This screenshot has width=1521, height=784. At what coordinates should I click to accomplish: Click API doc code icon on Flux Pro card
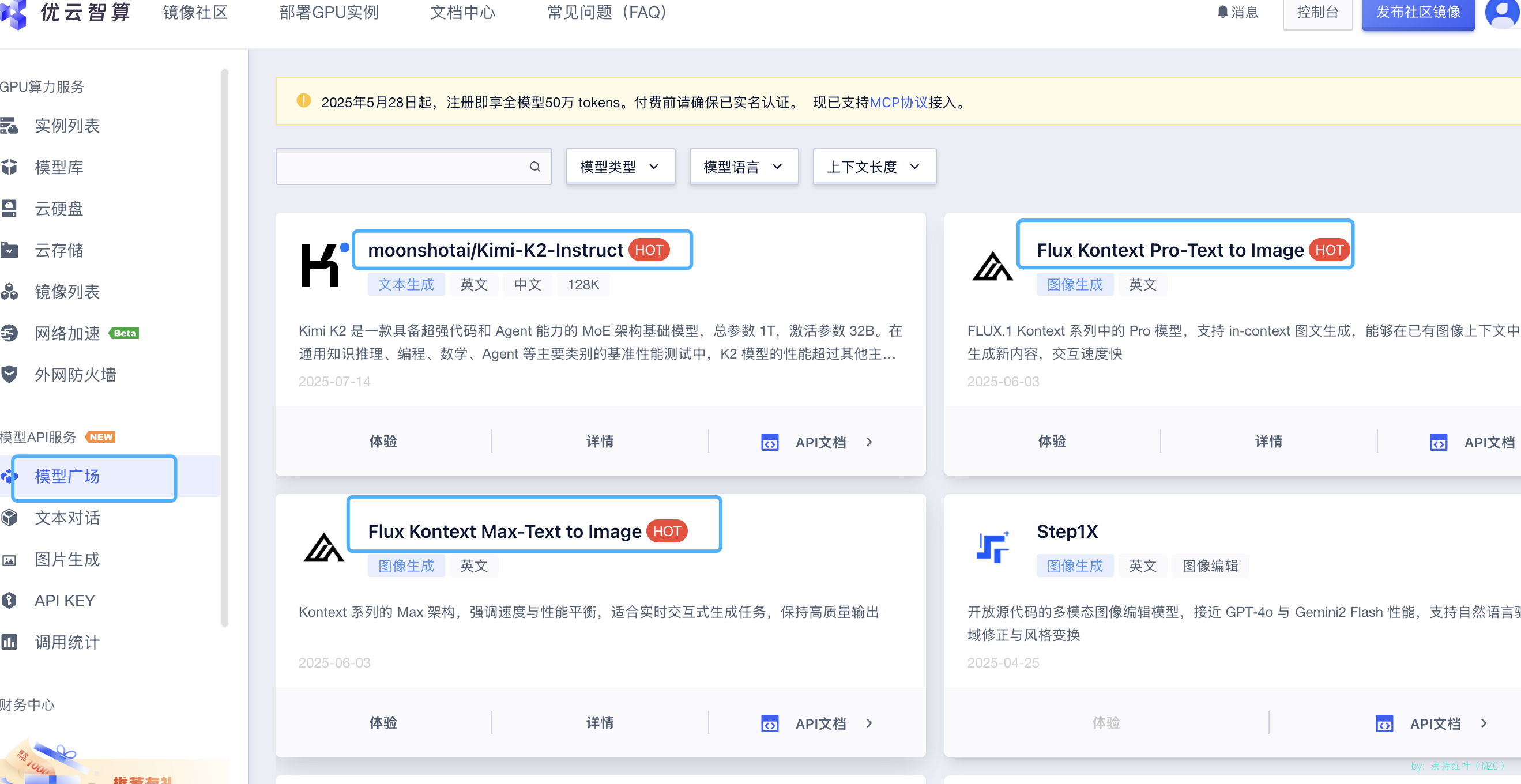click(x=1439, y=442)
